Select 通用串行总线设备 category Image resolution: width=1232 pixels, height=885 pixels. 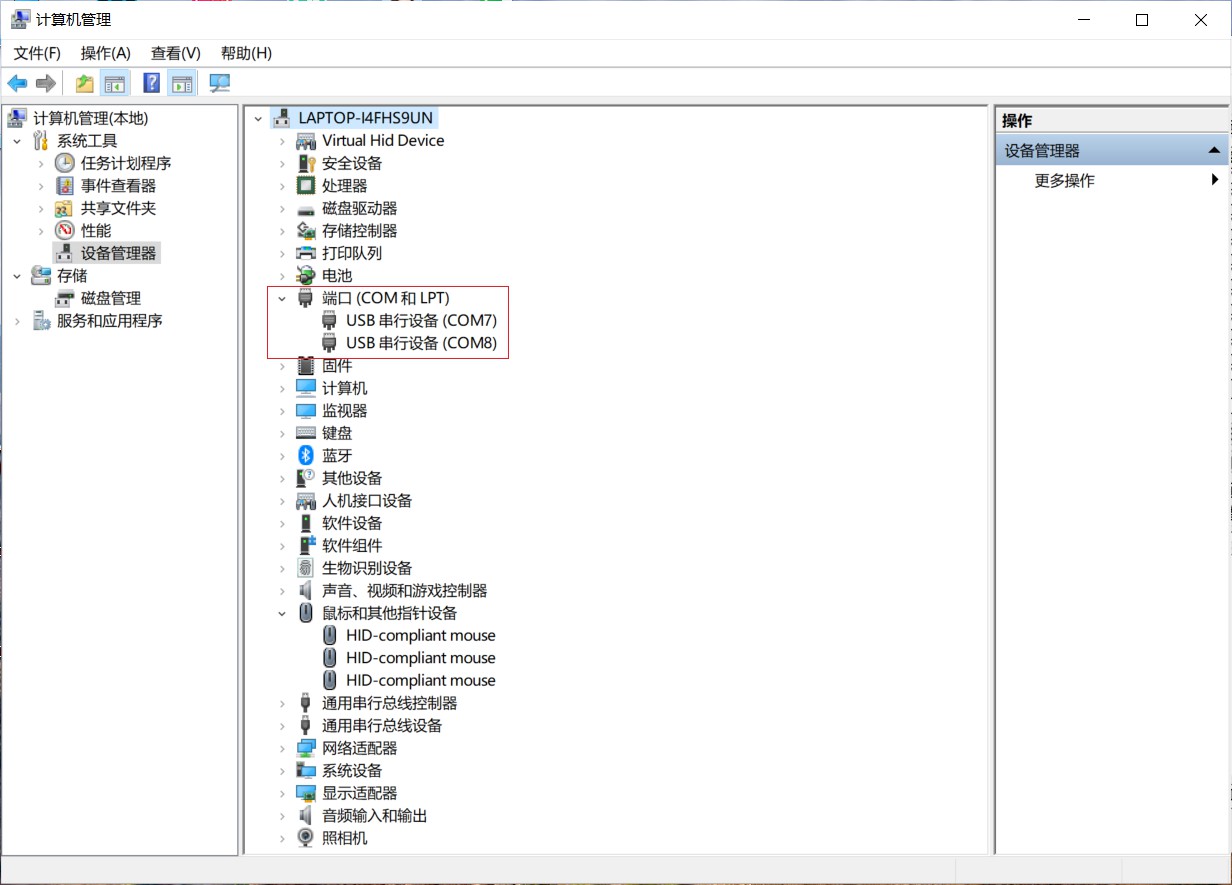(x=382, y=726)
